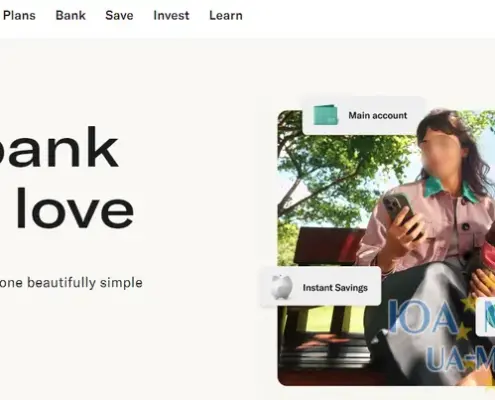This screenshot has height=400, width=495.
Task: Click the green wallet icon
Action: [x=326, y=115]
